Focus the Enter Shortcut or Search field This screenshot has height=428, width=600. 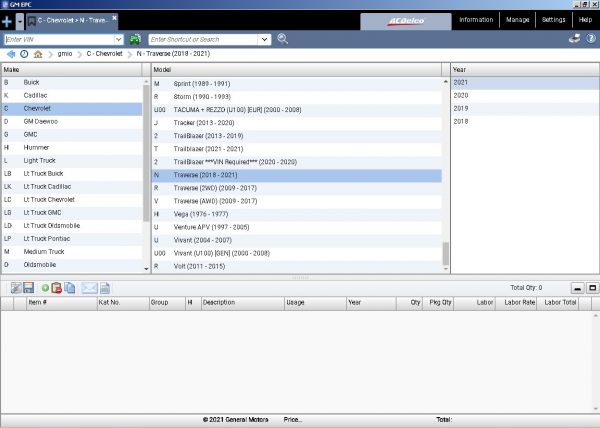(x=203, y=39)
